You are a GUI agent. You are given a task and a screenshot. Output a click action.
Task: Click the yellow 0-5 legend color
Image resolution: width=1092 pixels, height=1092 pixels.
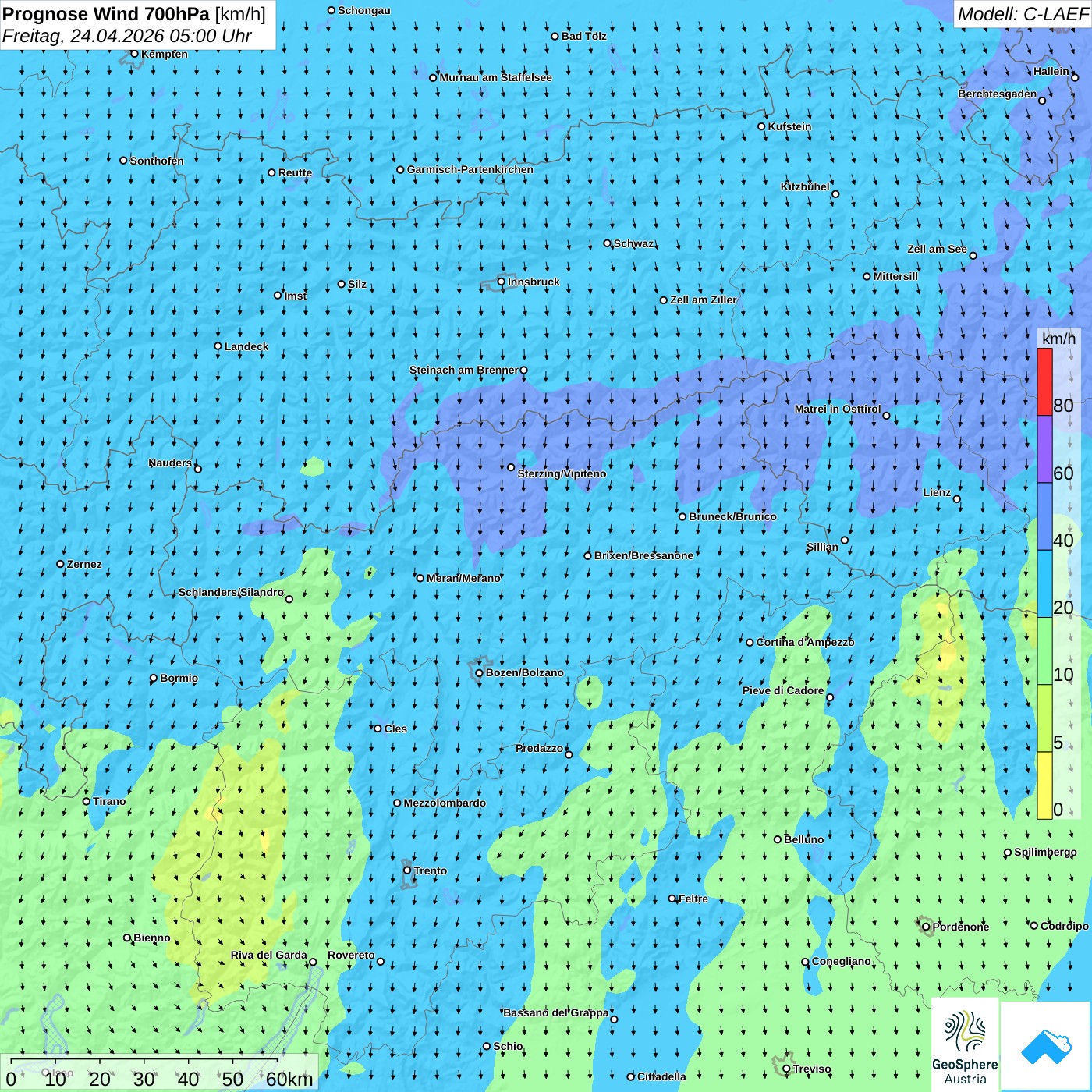pyautogui.click(x=1044, y=785)
